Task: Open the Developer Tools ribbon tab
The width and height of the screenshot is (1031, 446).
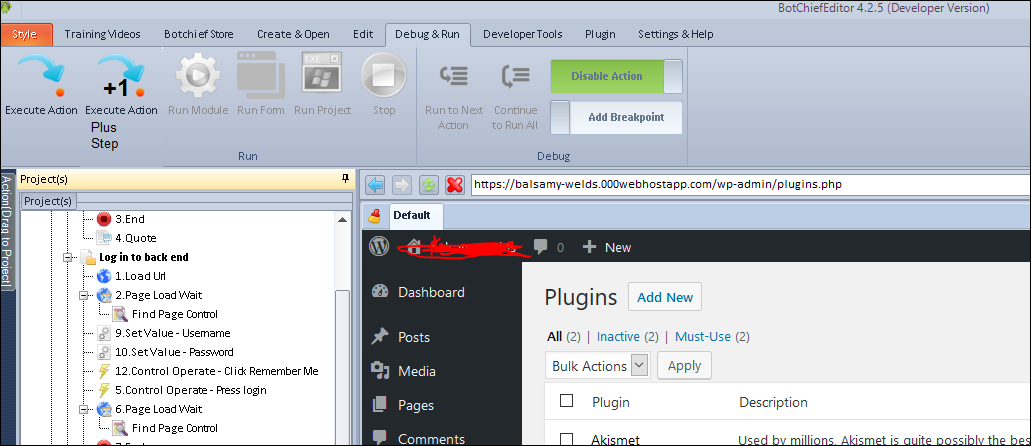Action: click(x=522, y=34)
